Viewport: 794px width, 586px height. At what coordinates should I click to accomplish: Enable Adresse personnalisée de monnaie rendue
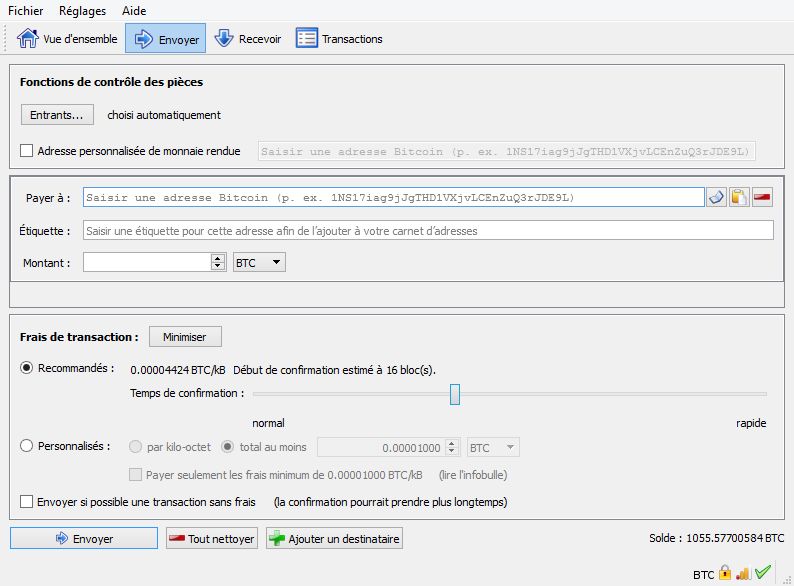tap(27, 152)
